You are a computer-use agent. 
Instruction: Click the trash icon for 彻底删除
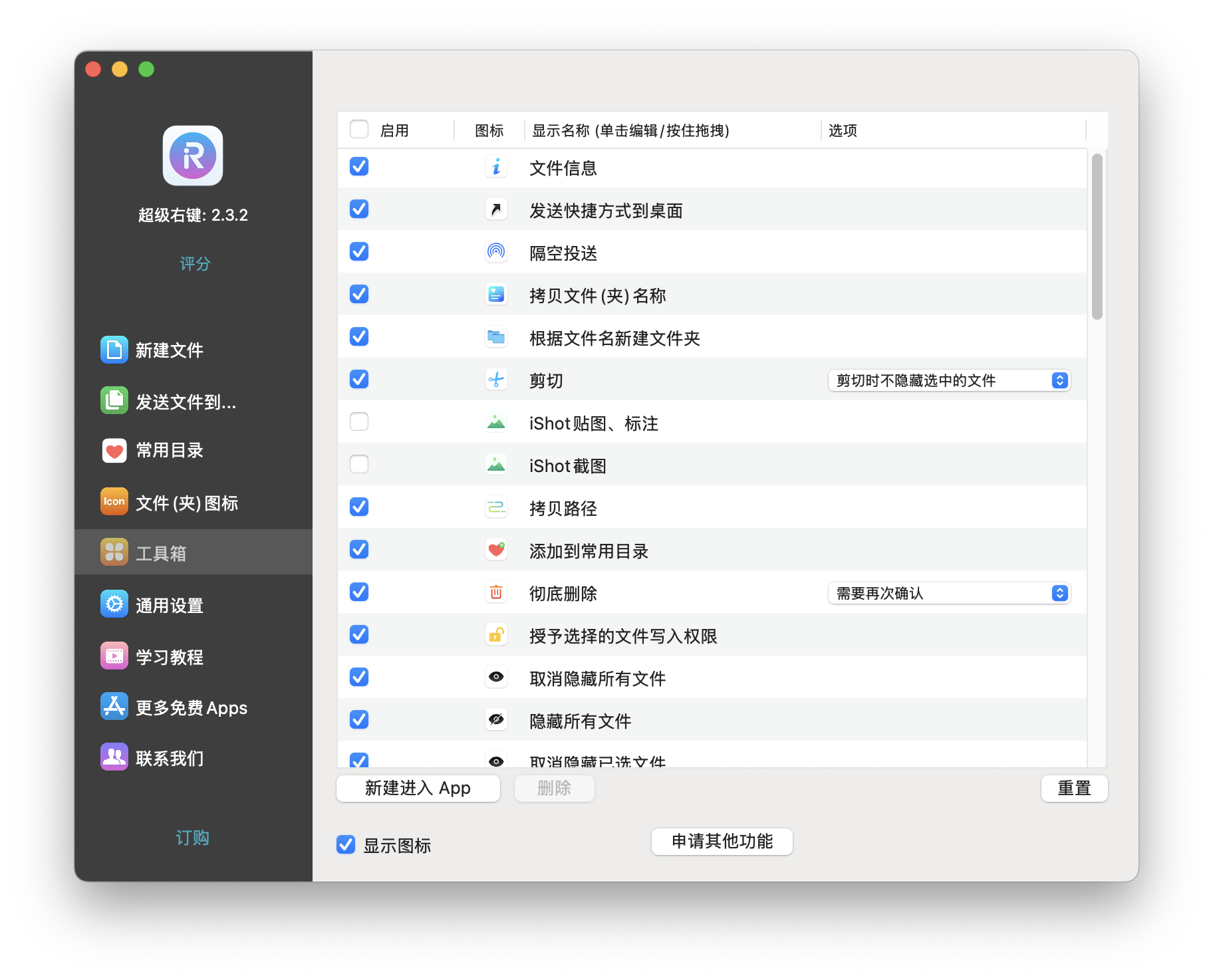tap(496, 592)
